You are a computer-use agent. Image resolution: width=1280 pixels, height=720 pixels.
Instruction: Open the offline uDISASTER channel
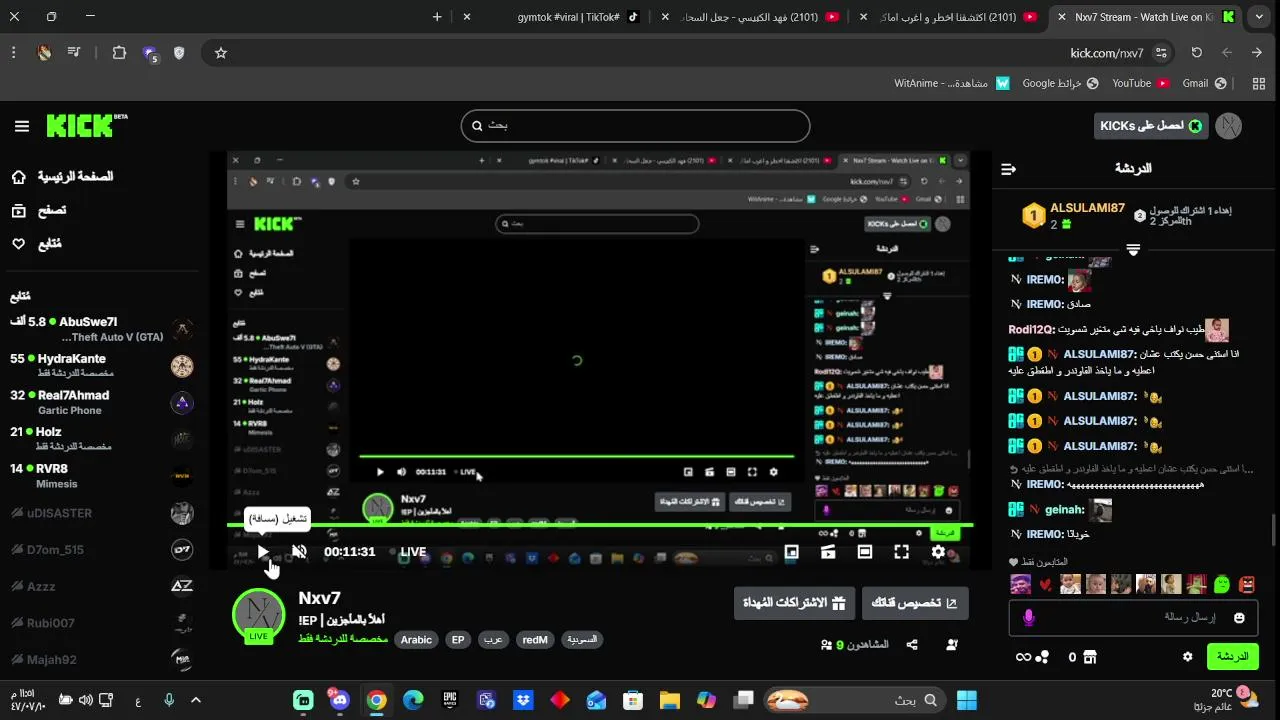point(100,513)
